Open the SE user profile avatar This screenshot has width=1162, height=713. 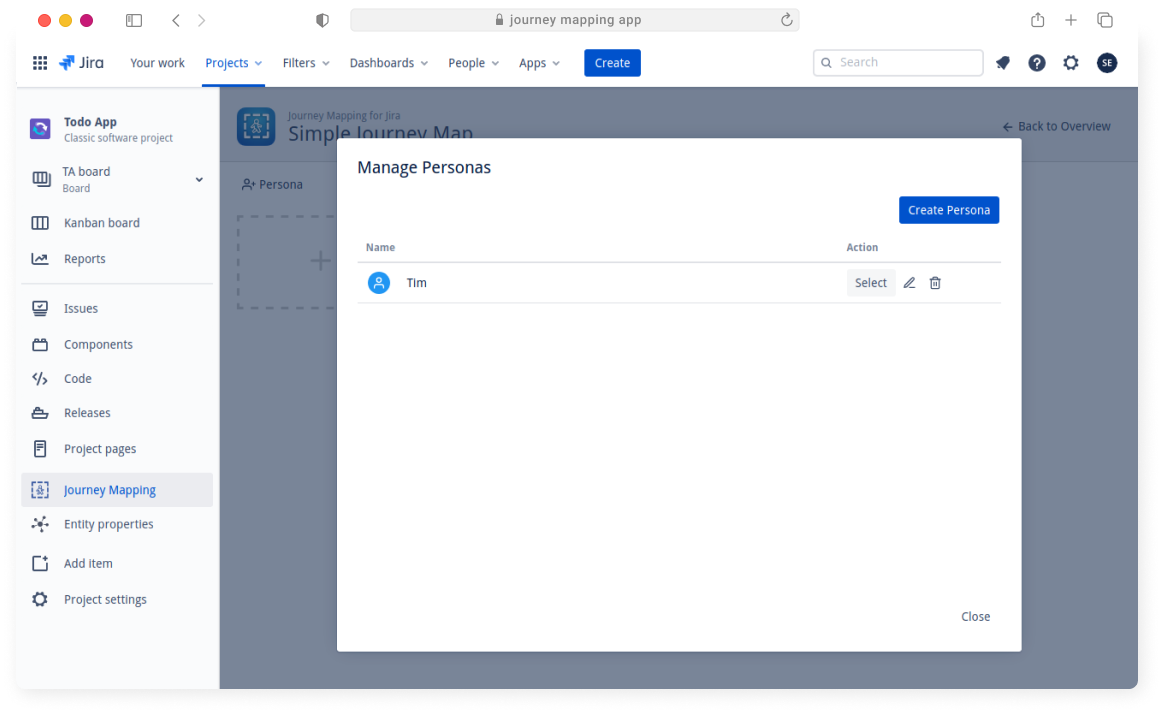click(x=1107, y=63)
